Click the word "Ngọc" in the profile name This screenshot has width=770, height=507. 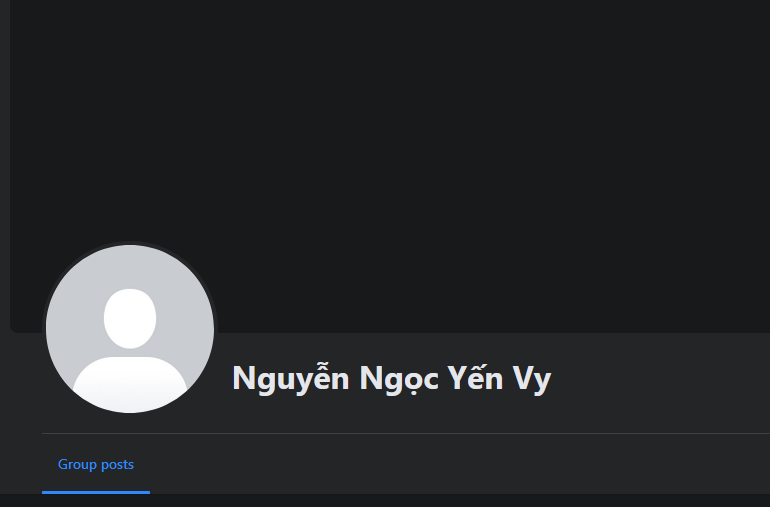tap(399, 379)
